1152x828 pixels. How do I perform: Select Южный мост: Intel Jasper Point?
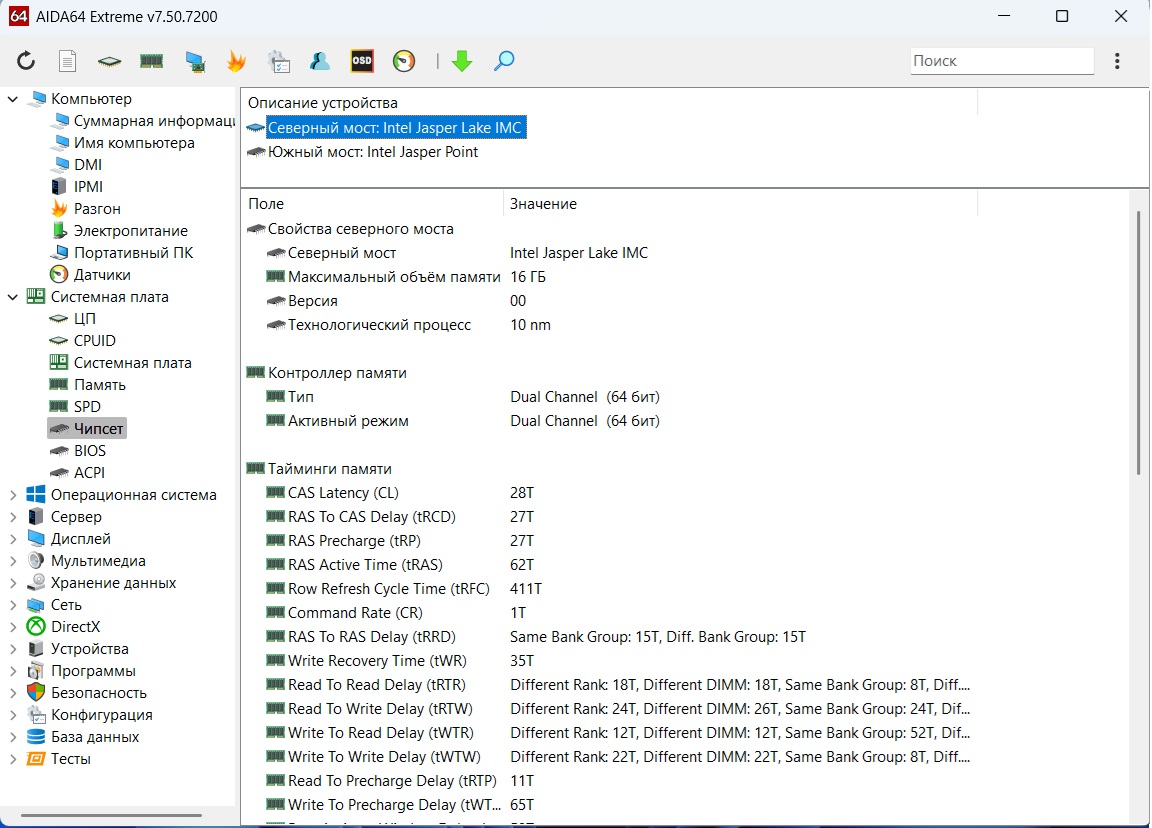point(372,152)
